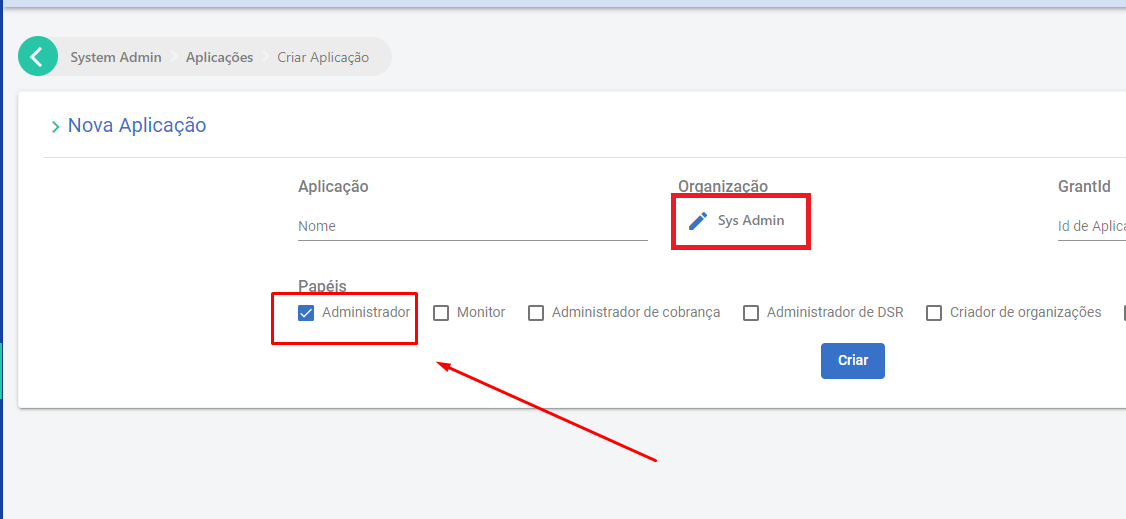Uncheck the Administrador role checkbox

pyautogui.click(x=306, y=313)
